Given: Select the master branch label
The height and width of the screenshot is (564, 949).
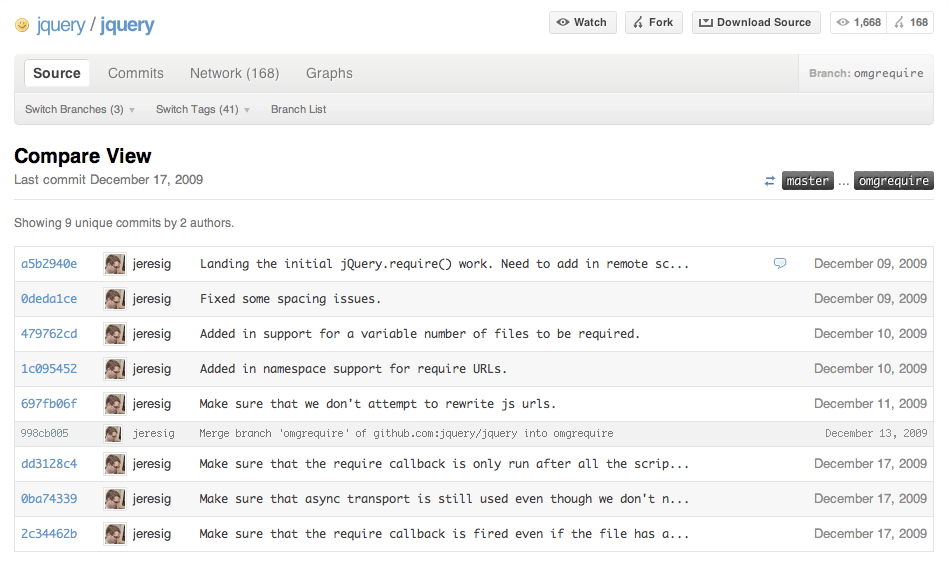Looking at the screenshot, I should [807, 181].
